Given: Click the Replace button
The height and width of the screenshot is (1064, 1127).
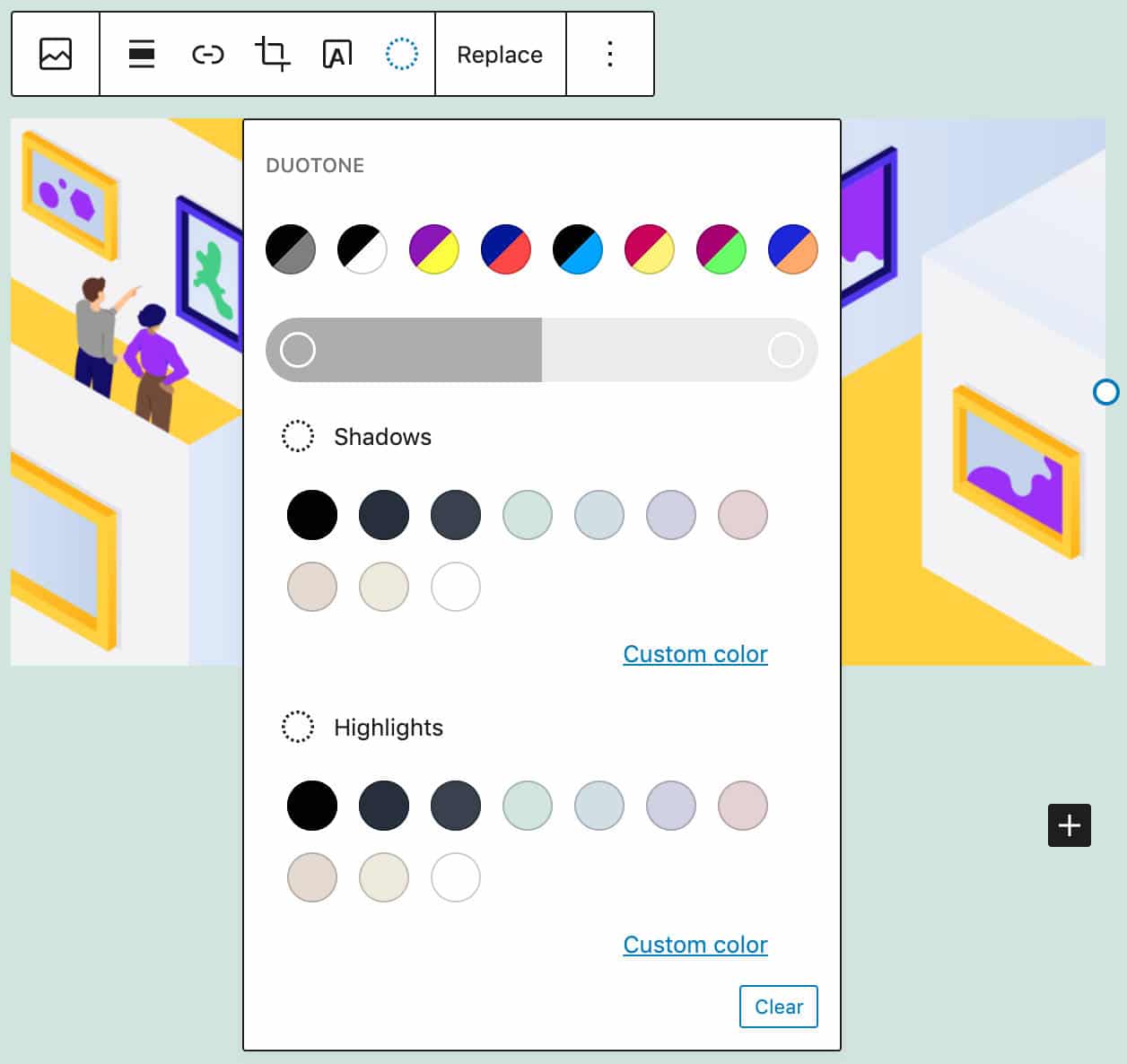Looking at the screenshot, I should 500,55.
